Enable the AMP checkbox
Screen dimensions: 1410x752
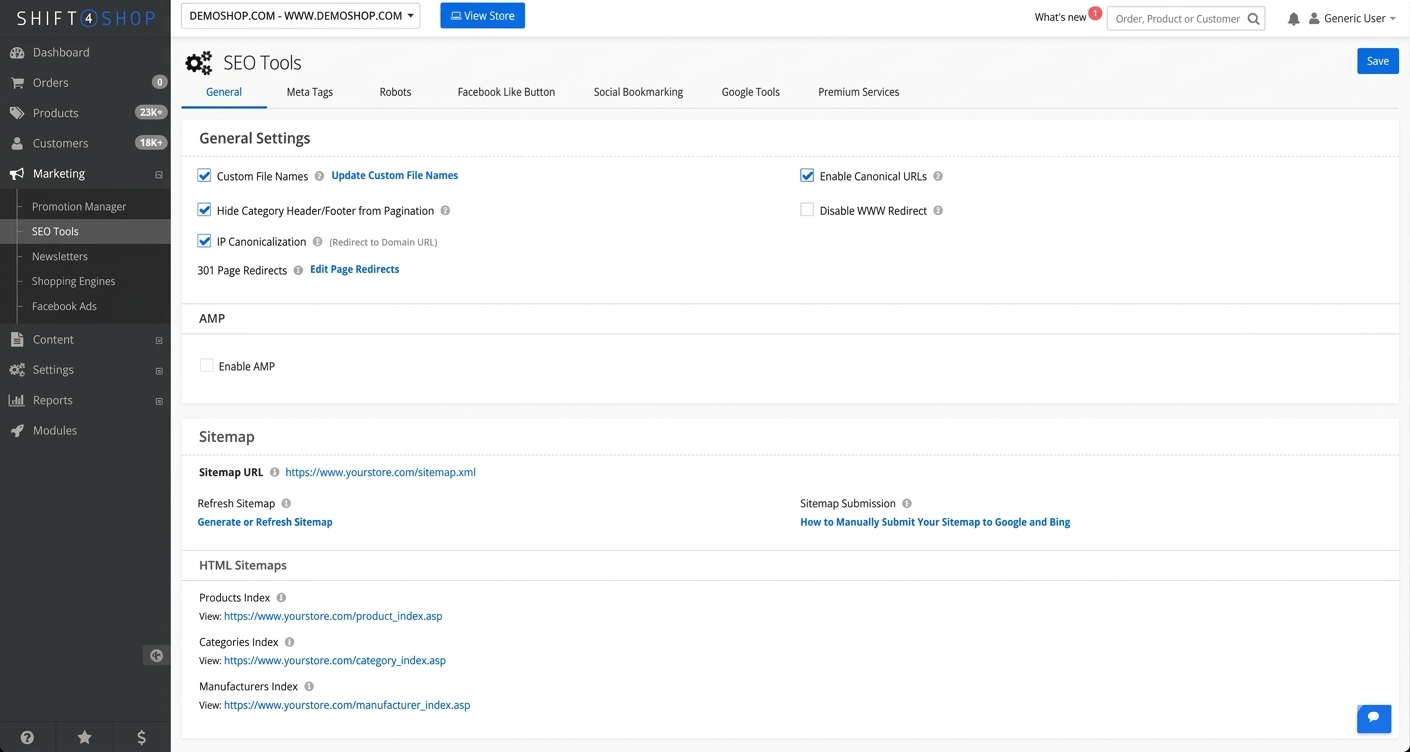coord(206,365)
